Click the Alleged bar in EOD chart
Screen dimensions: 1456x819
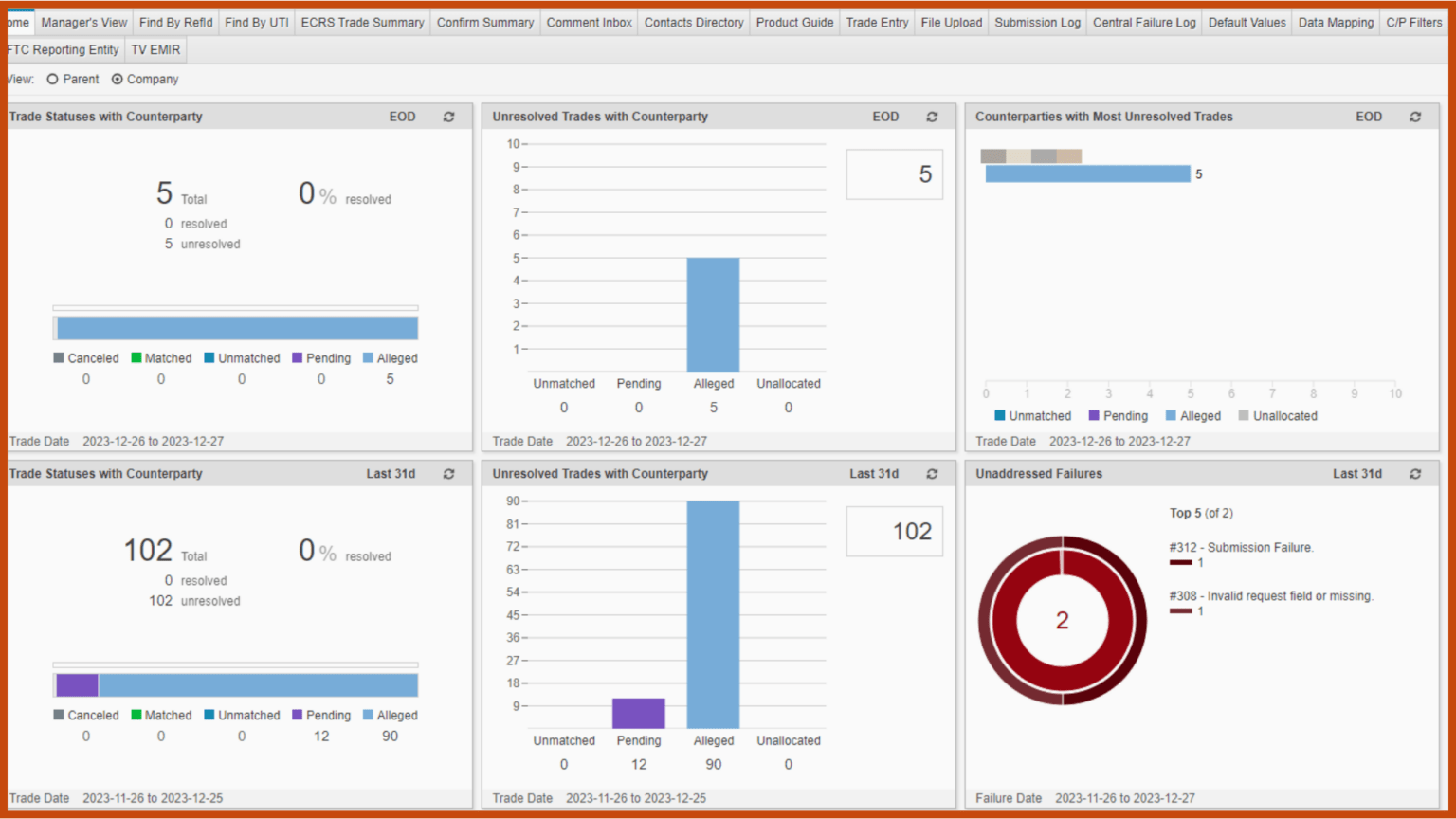(x=713, y=314)
